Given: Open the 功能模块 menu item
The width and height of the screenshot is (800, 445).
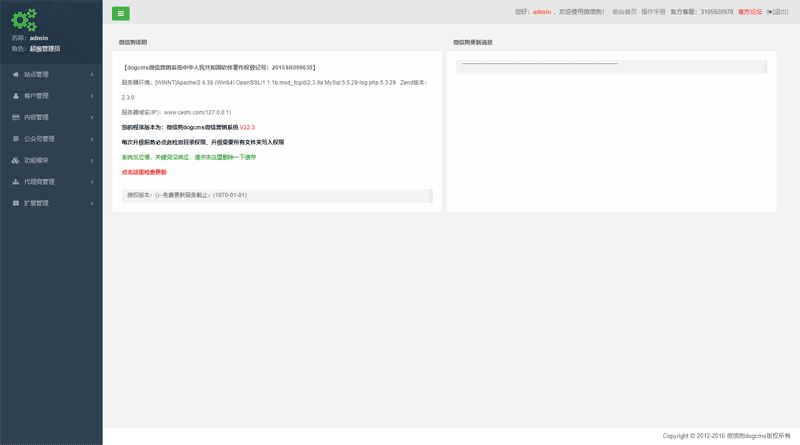Looking at the screenshot, I should coord(37,160).
